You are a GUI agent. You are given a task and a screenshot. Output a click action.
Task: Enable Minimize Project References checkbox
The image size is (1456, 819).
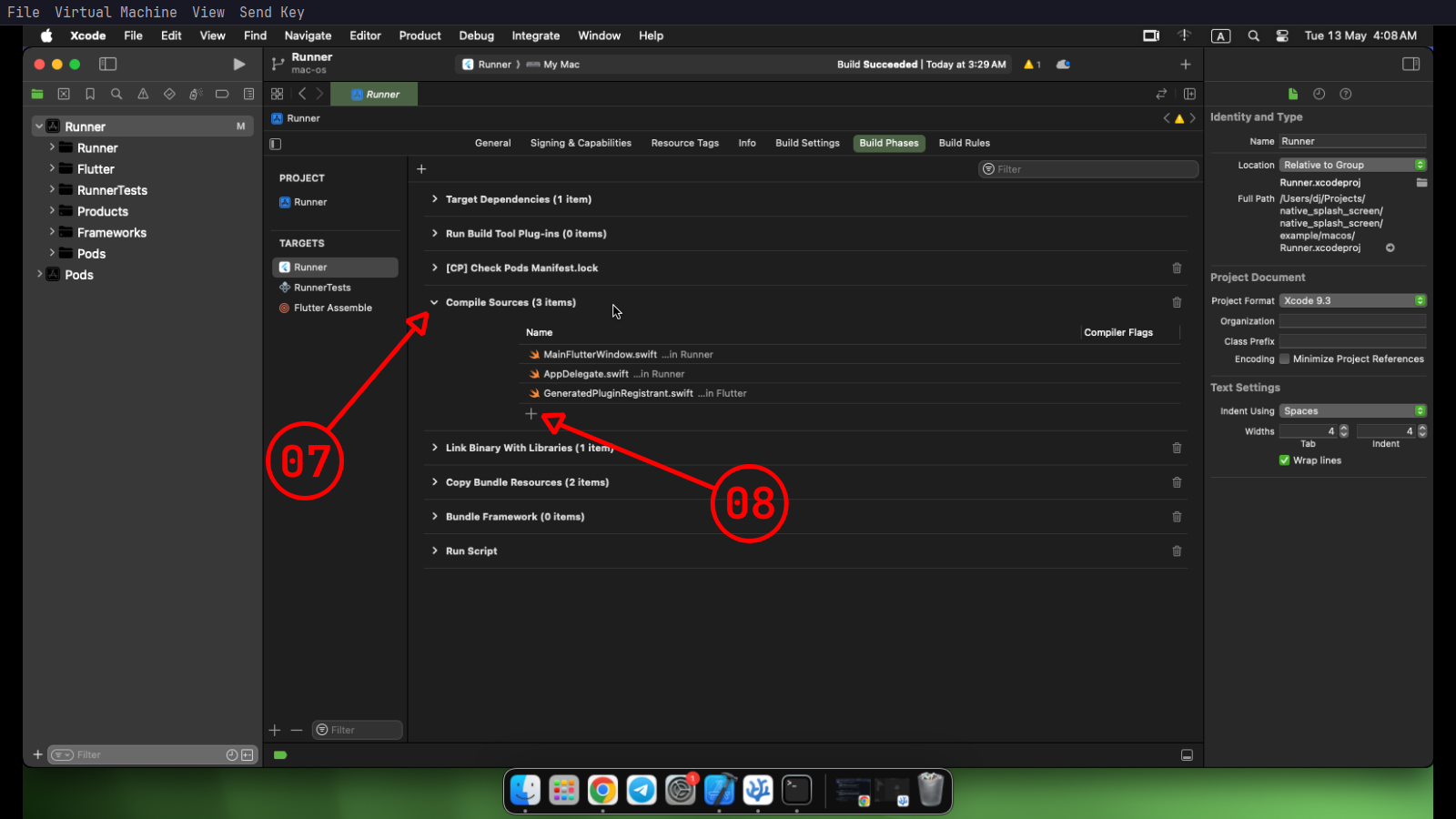[1285, 359]
